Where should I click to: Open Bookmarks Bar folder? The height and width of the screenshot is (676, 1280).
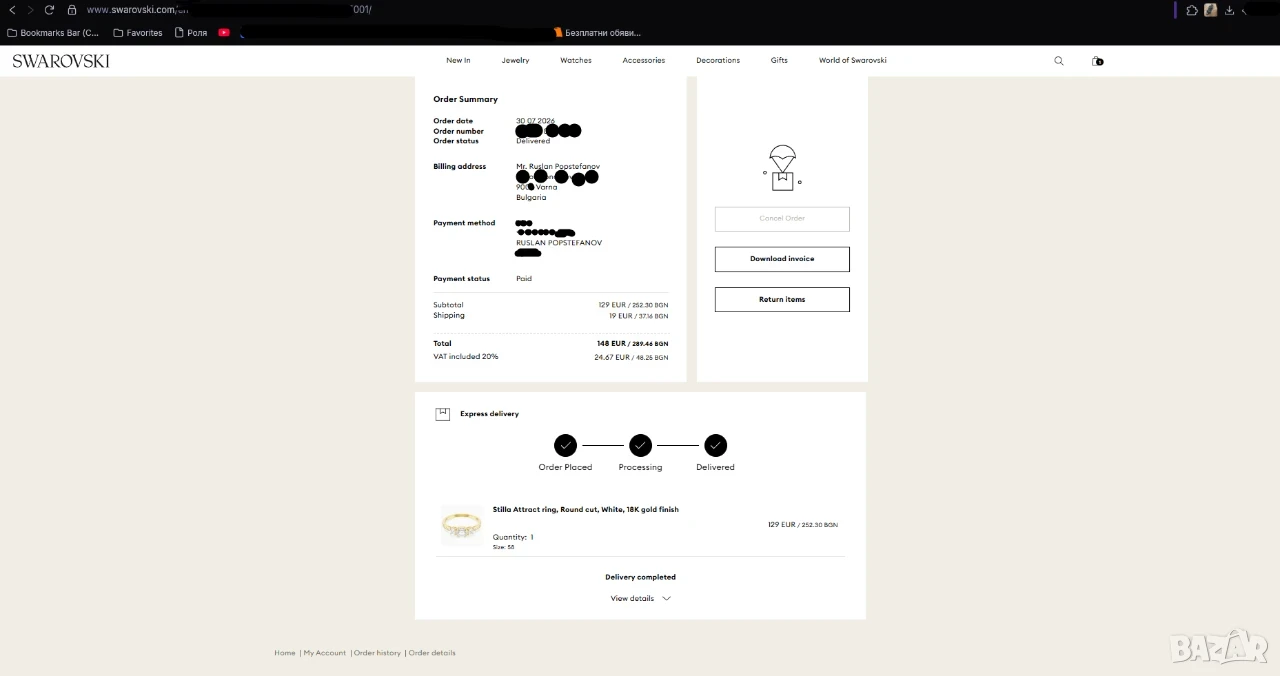point(54,33)
